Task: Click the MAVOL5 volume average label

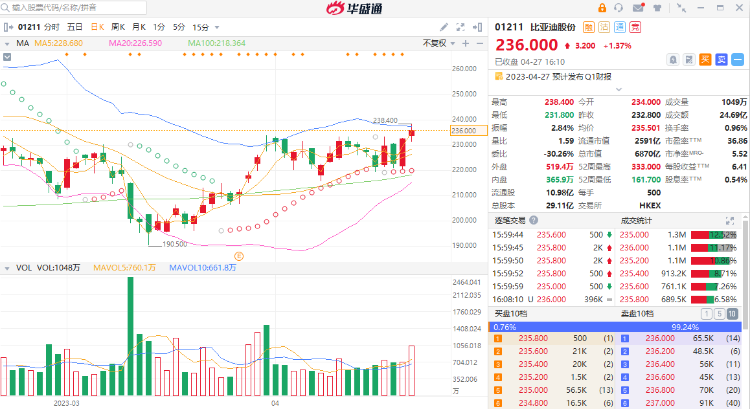Action: [124, 268]
